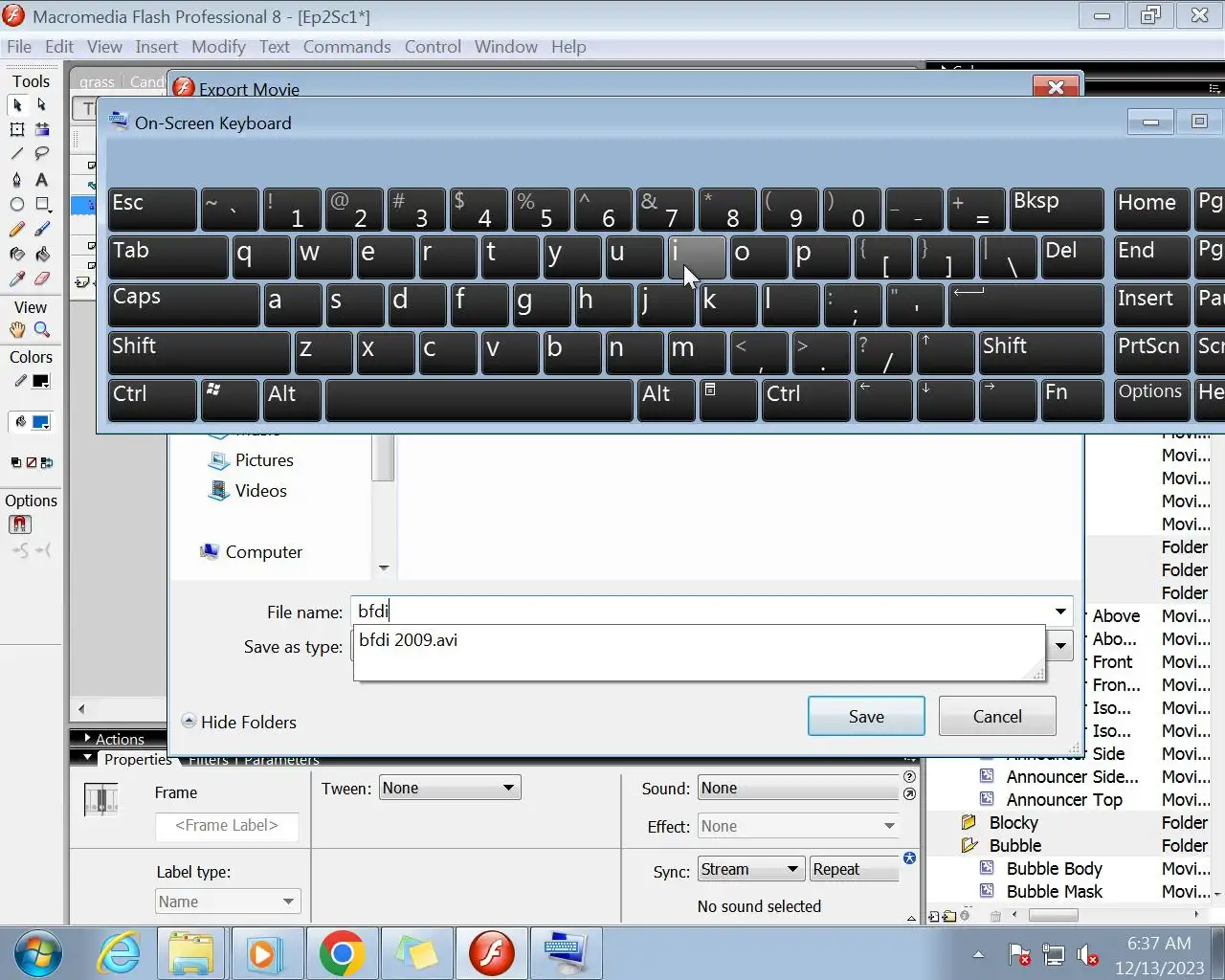Viewport: 1225px width, 980px height.
Task: Select the Hand tool
Action: click(17, 329)
